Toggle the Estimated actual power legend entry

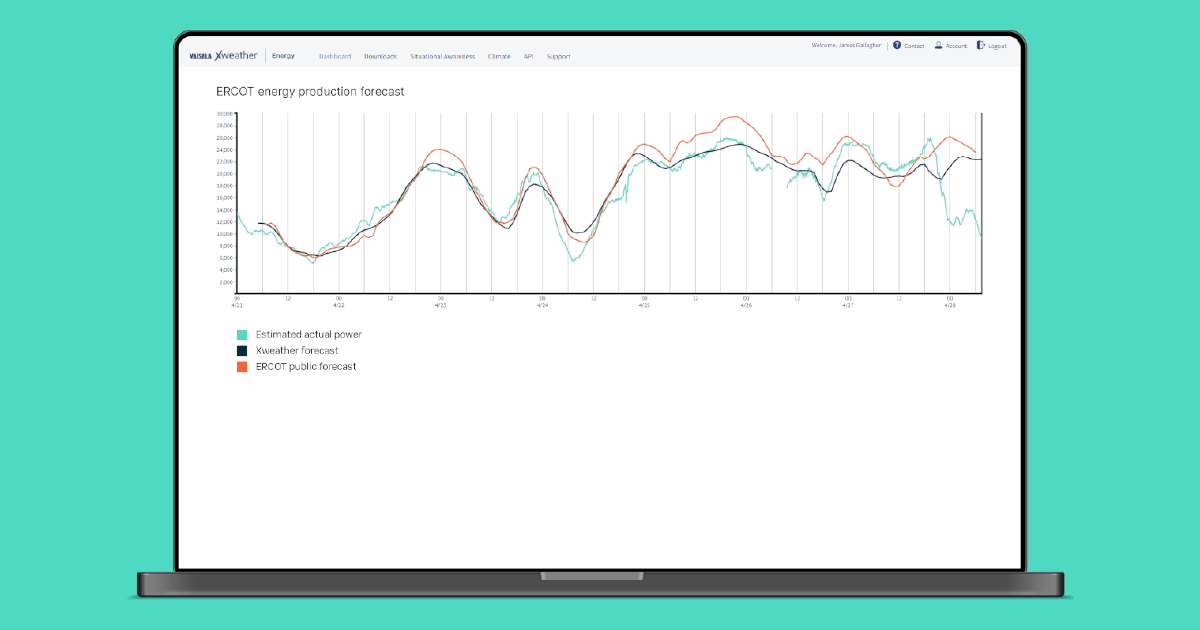point(307,334)
